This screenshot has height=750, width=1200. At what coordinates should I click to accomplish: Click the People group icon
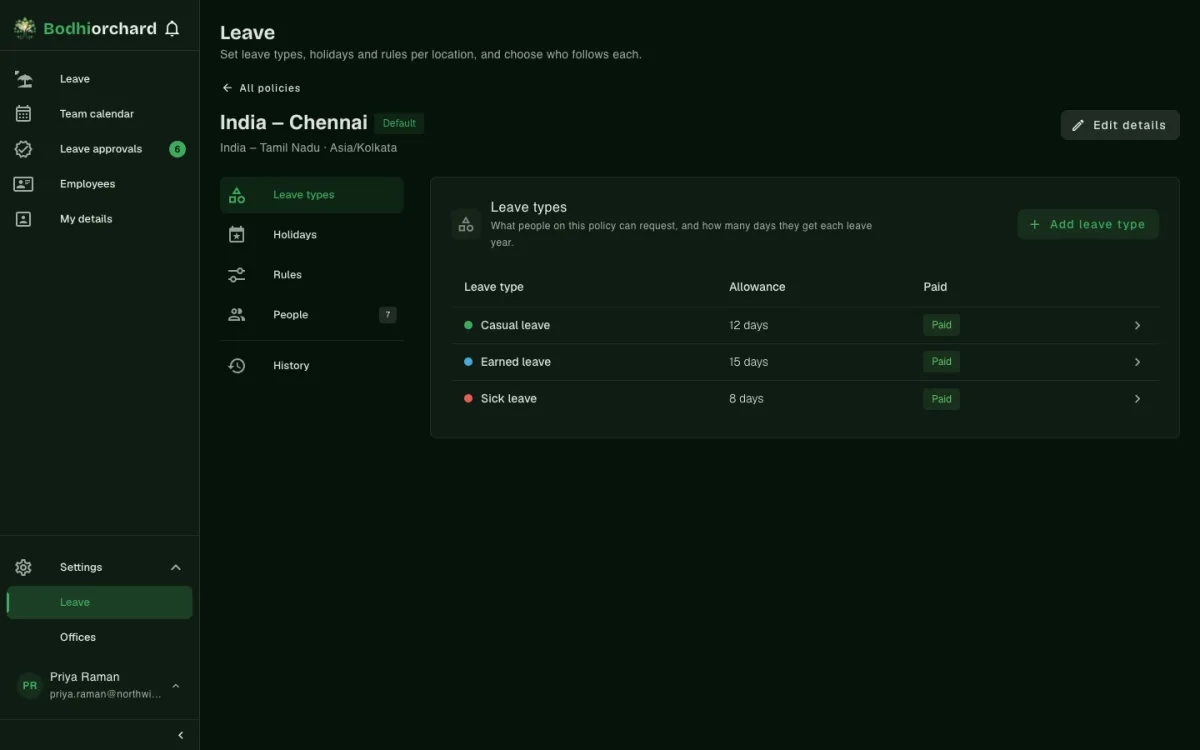(x=237, y=315)
